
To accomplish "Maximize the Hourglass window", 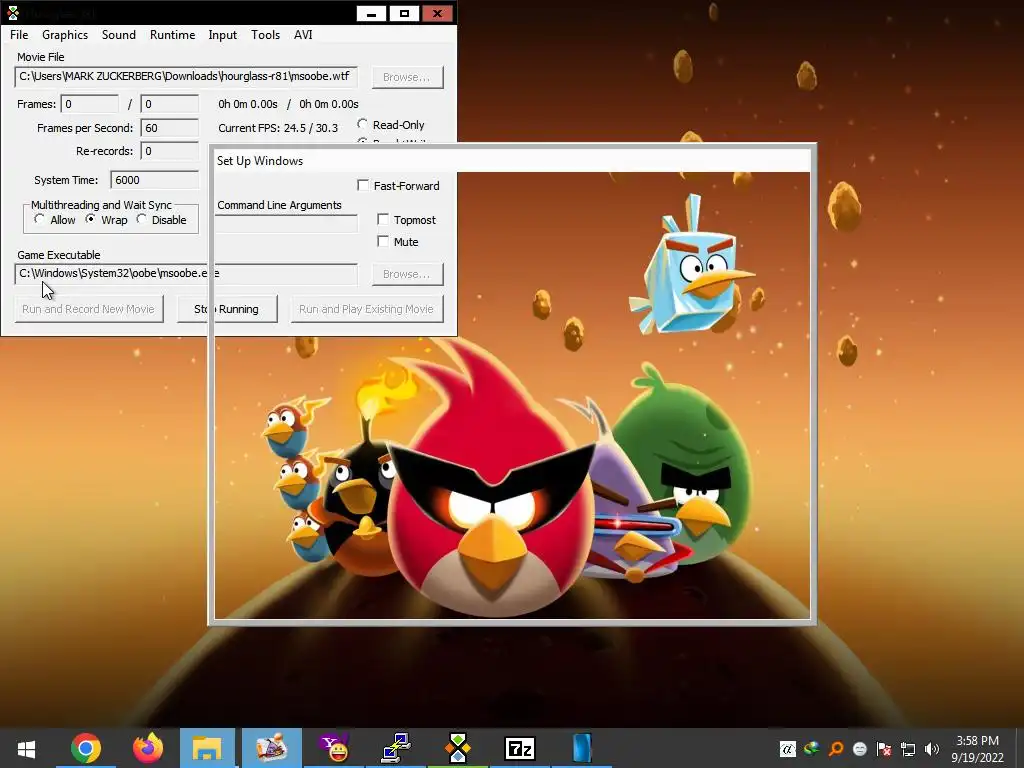I will tap(404, 13).
